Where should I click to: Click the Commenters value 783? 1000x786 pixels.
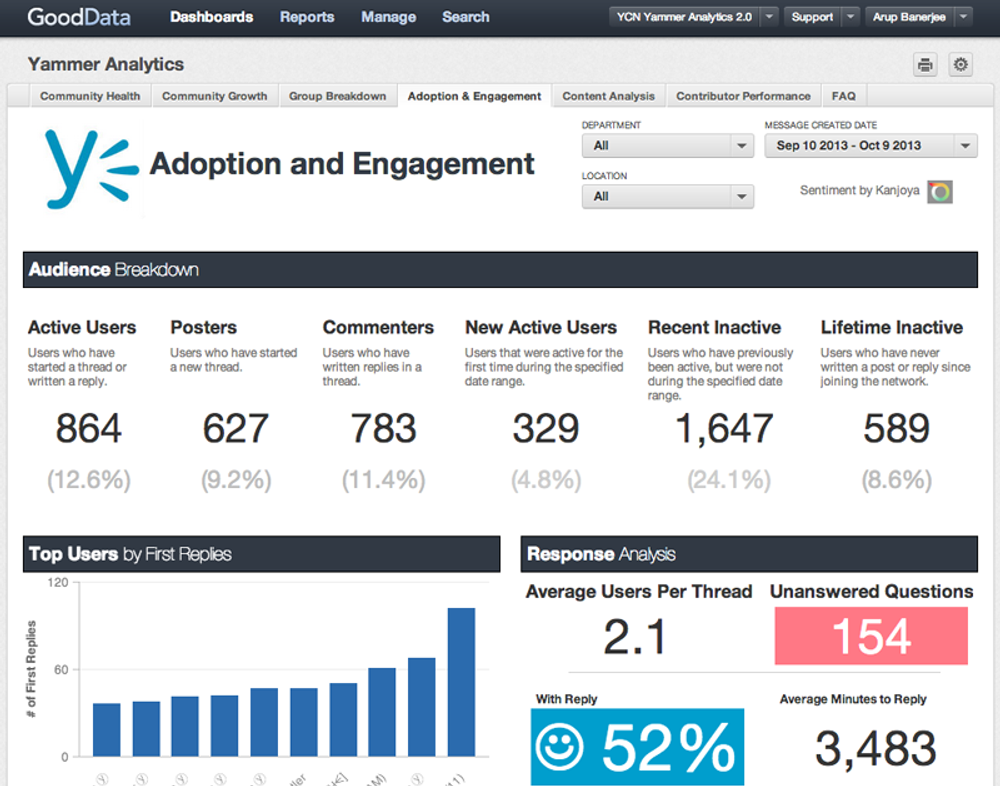pos(383,428)
